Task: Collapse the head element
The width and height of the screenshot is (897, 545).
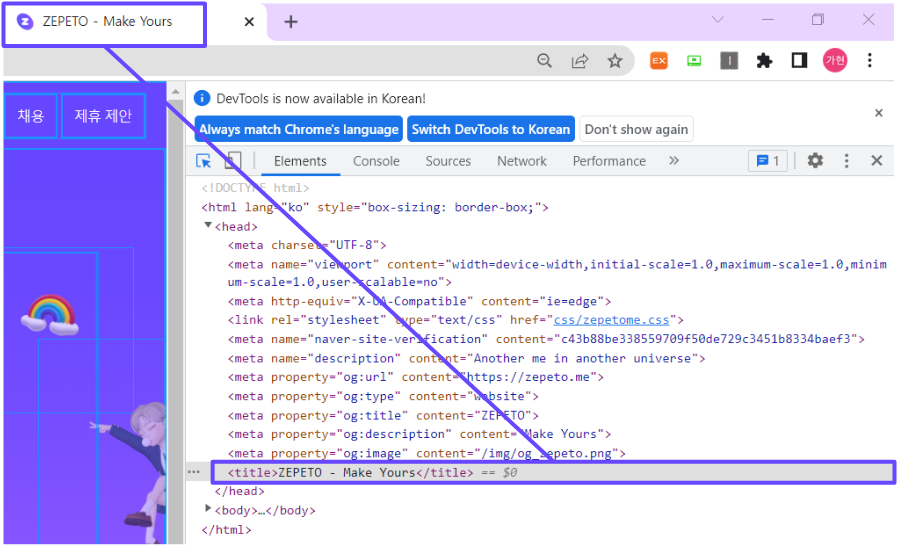Action: (208, 225)
